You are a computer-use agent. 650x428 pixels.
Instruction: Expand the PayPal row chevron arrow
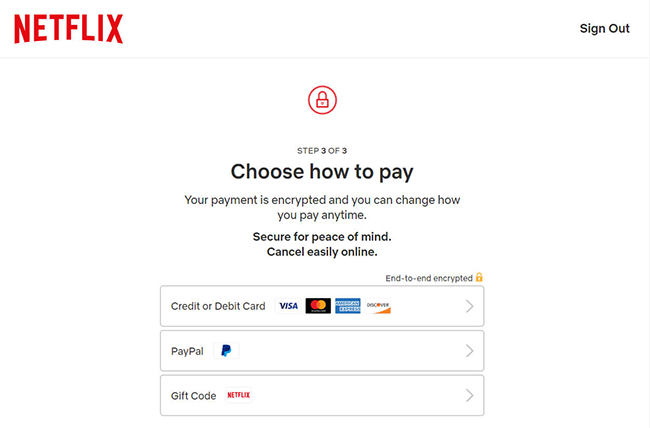tap(469, 351)
